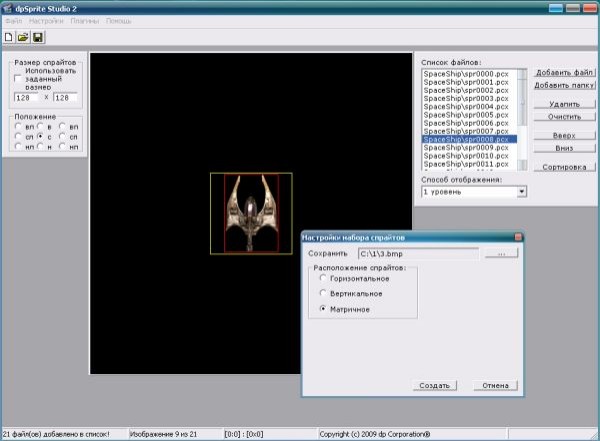600x441 pixels.
Task: Select the 'Вертикальное' radio option
Action: coord(322,294)
